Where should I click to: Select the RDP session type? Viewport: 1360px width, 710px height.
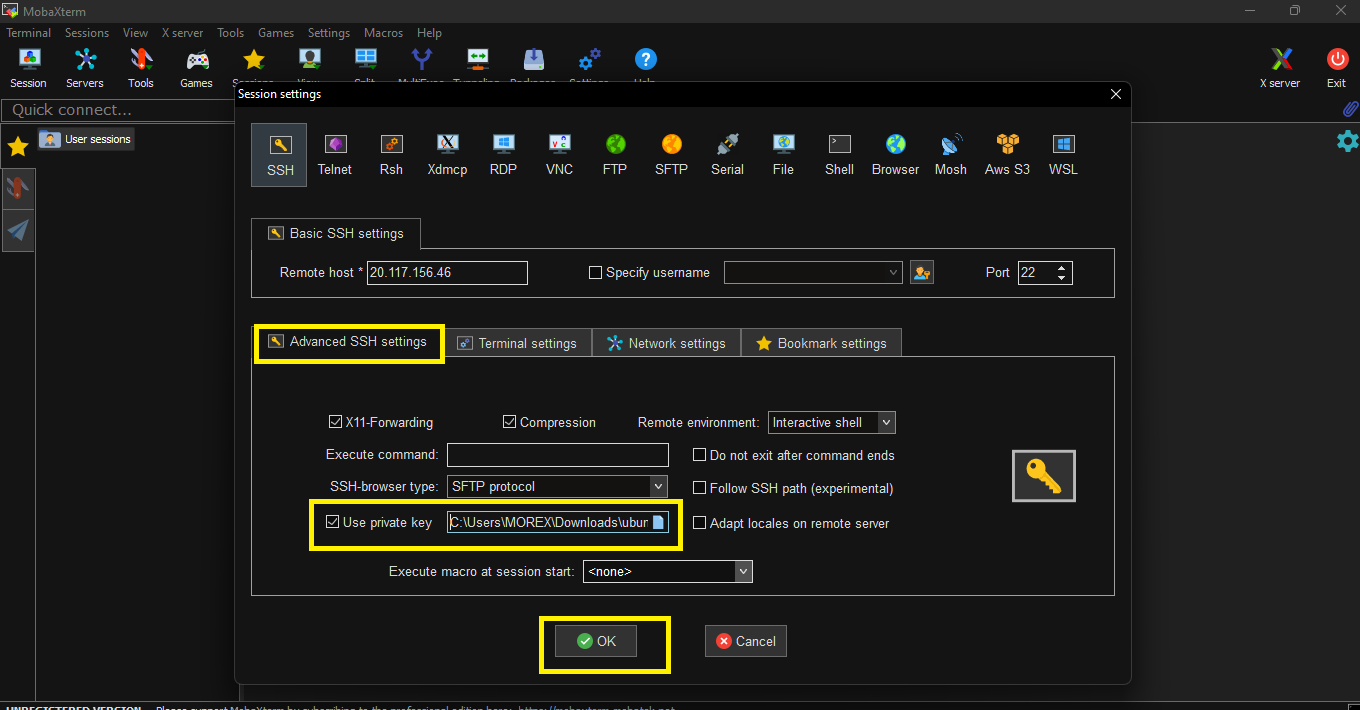click(x=503, y=155)
